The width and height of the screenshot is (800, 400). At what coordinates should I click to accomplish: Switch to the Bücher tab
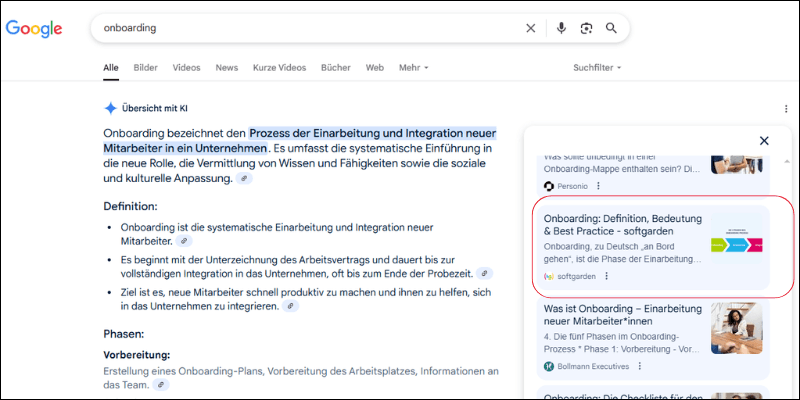pos(336,67)
